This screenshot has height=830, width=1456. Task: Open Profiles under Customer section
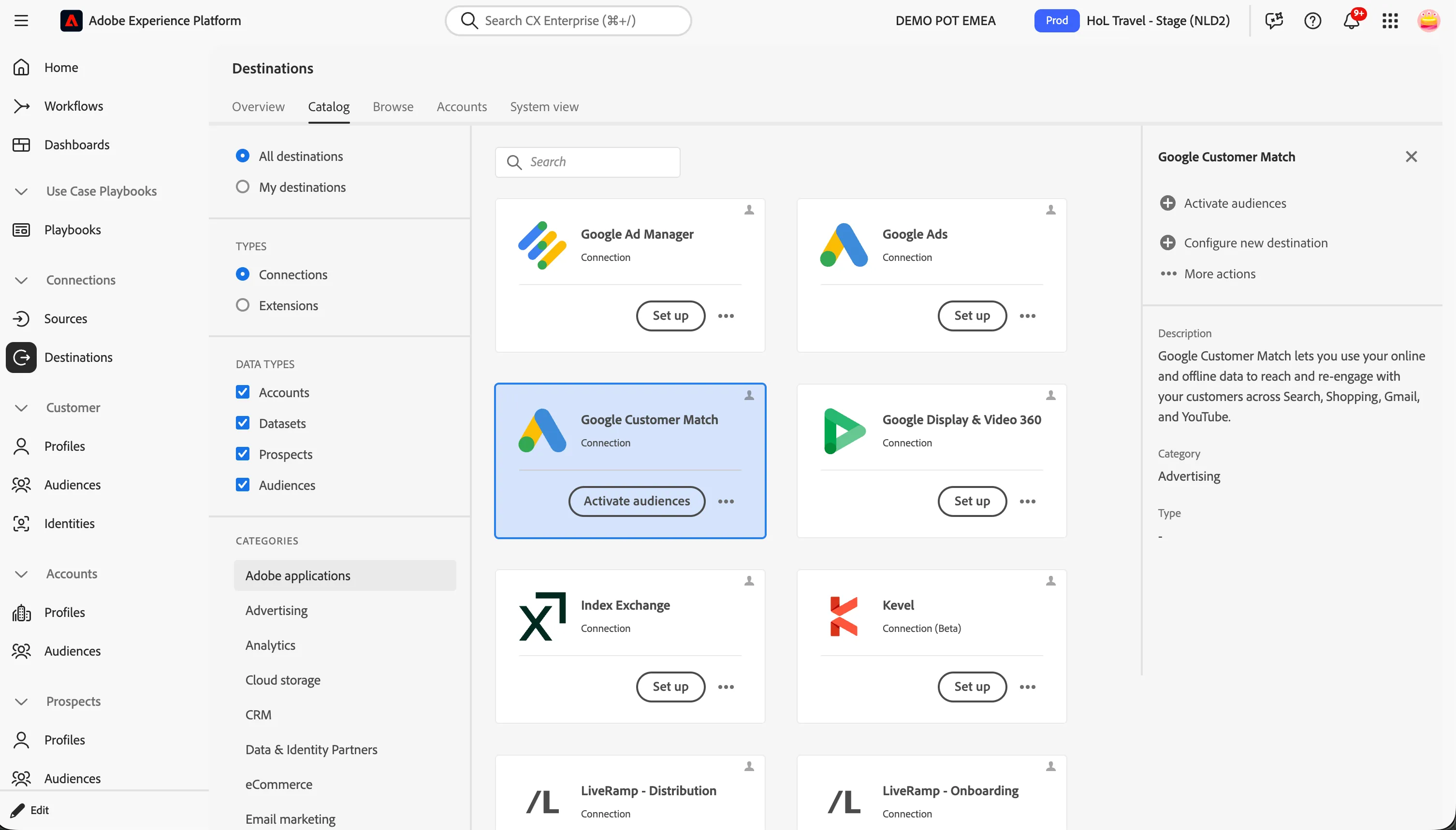(64, 446)
